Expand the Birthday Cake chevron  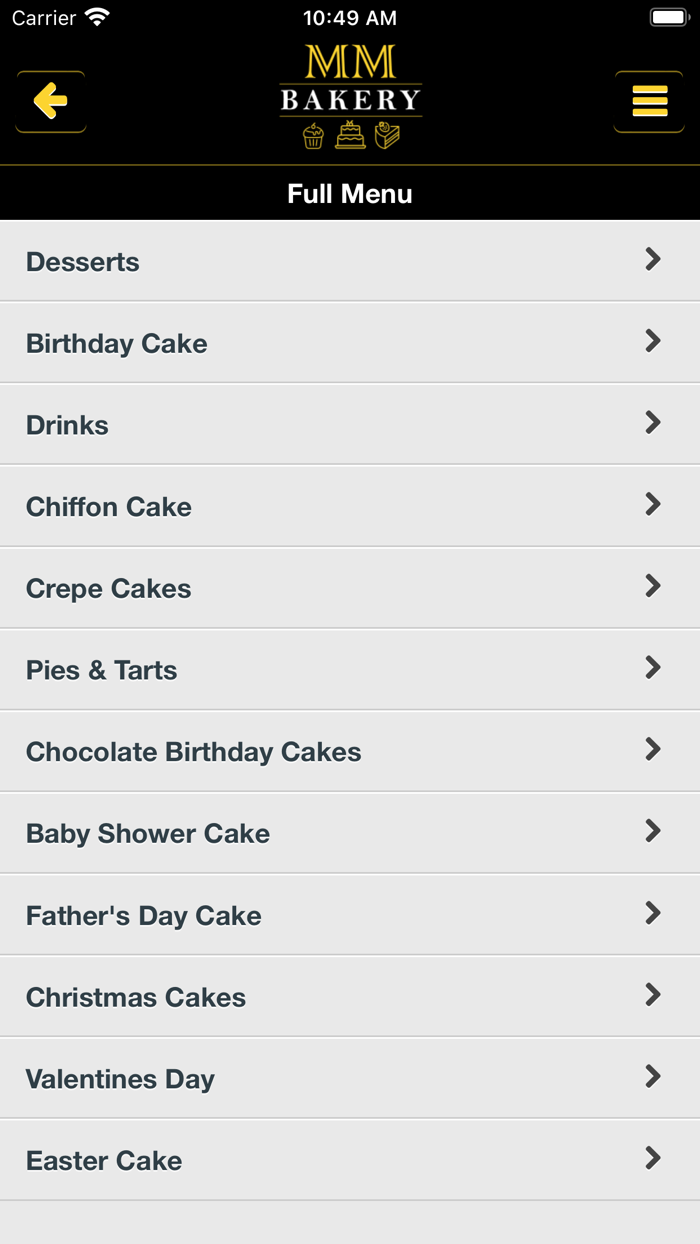653,342
